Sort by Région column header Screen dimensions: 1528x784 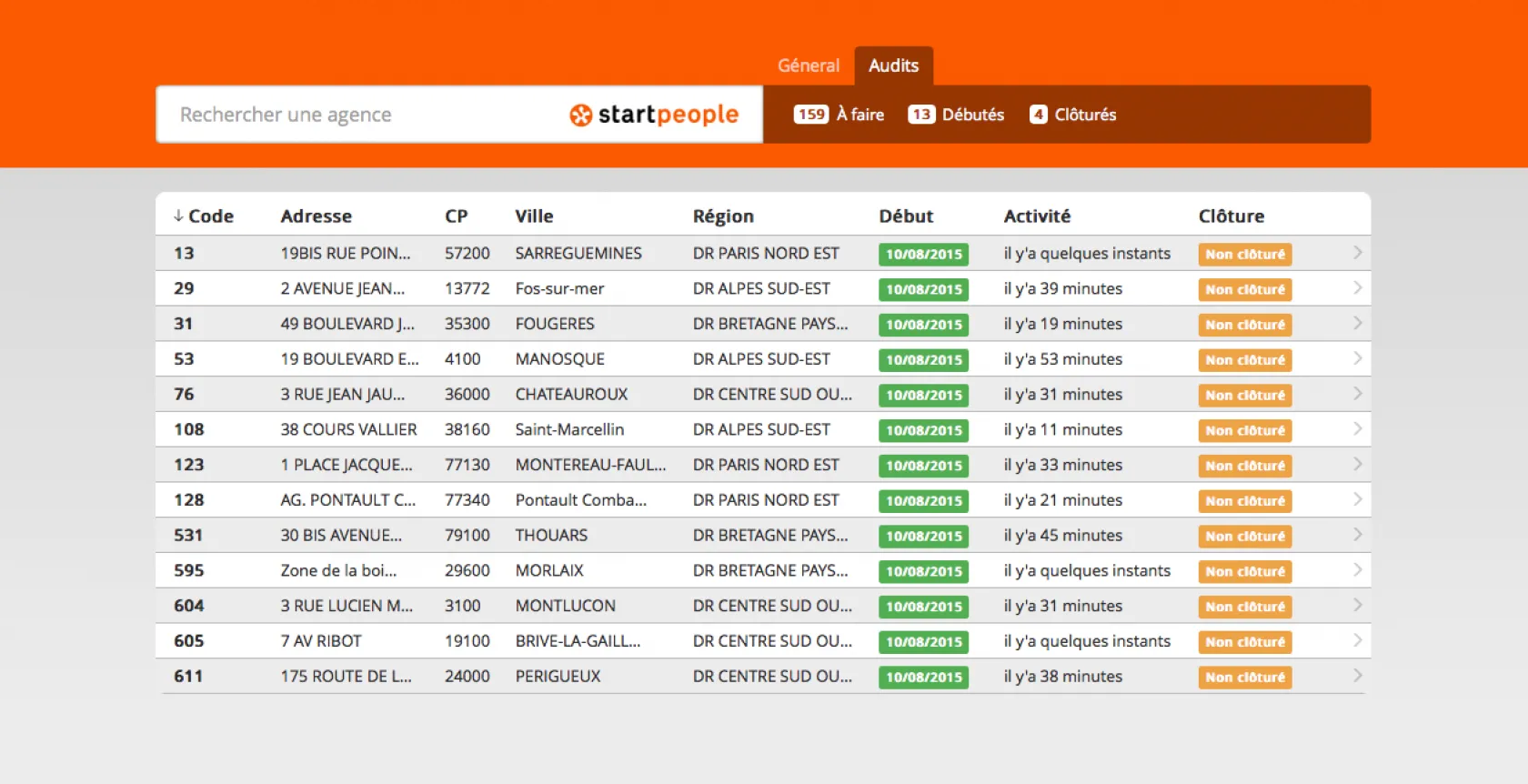tap(723, 216)
